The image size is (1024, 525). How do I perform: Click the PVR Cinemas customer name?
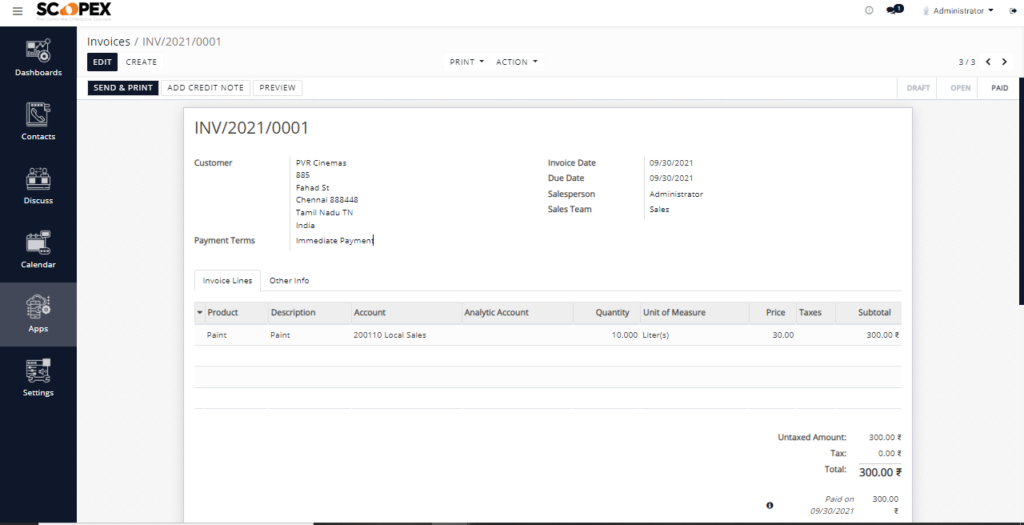point(321,163)
